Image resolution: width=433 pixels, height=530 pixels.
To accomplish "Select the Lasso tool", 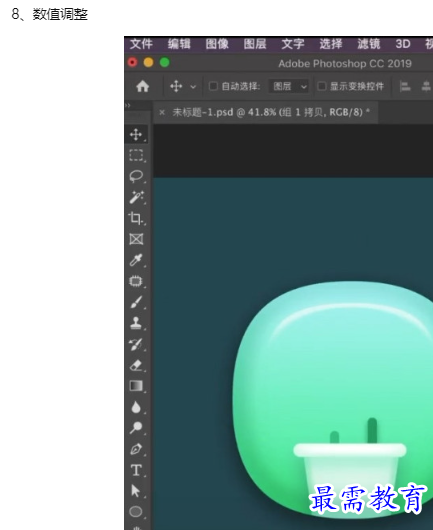I will pyautogui.click(x=136, y=176).
